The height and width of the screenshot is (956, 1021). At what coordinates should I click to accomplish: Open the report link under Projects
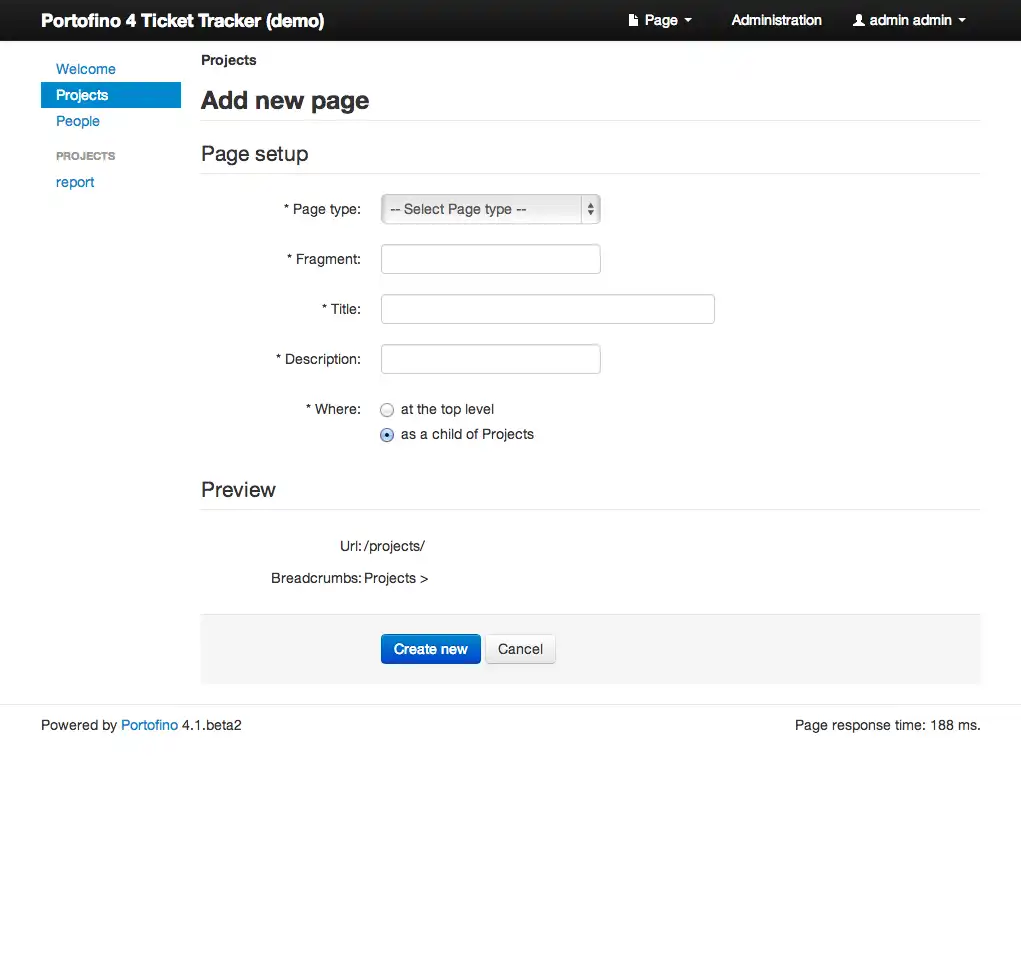[75, 182]
